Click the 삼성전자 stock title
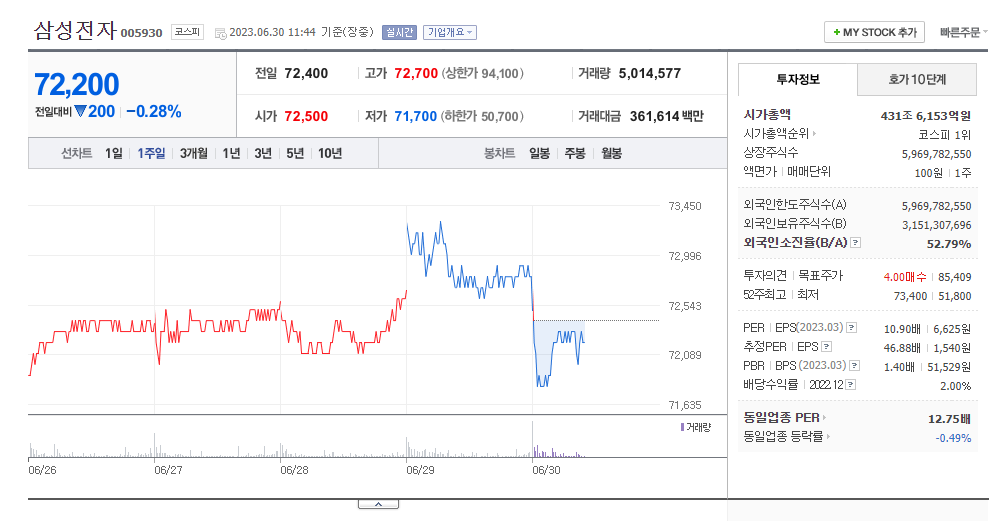The width and height of the screenshot is (1006, 521). pos(75,30)
